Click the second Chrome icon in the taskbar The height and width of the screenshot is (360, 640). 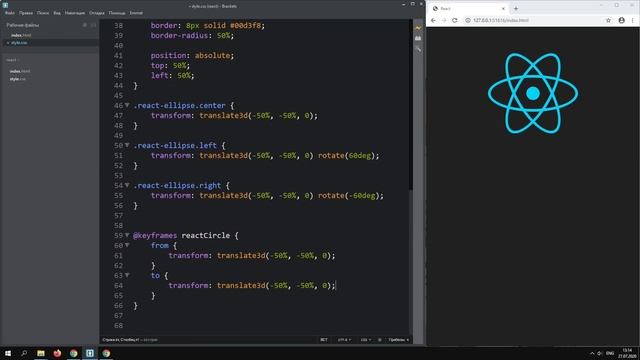[x=106, y=353]
